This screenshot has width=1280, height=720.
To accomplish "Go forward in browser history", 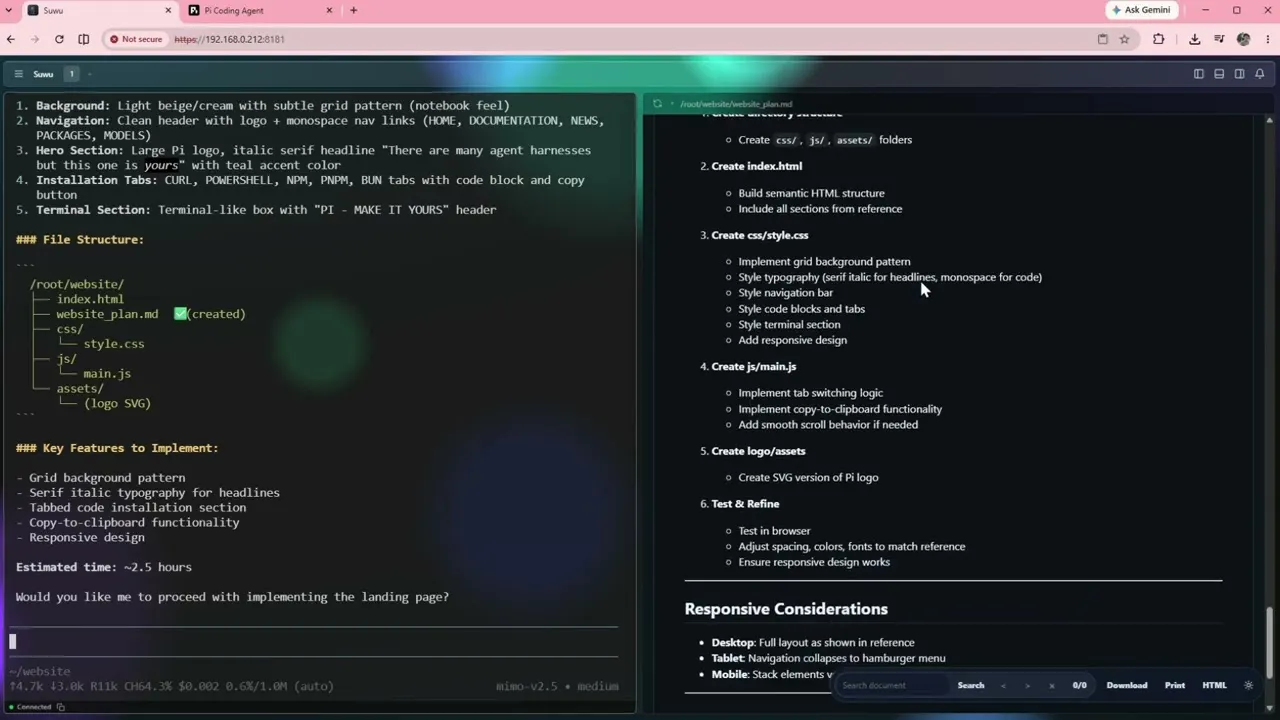I will tap(35, 39).
